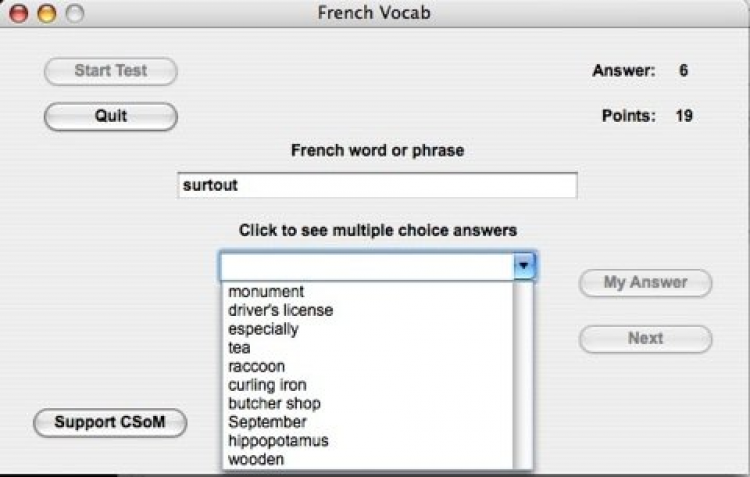Expand the multiple choice dropdown arrow
Viewport: 750px width, 477px height.
click(x=525, y=266)
